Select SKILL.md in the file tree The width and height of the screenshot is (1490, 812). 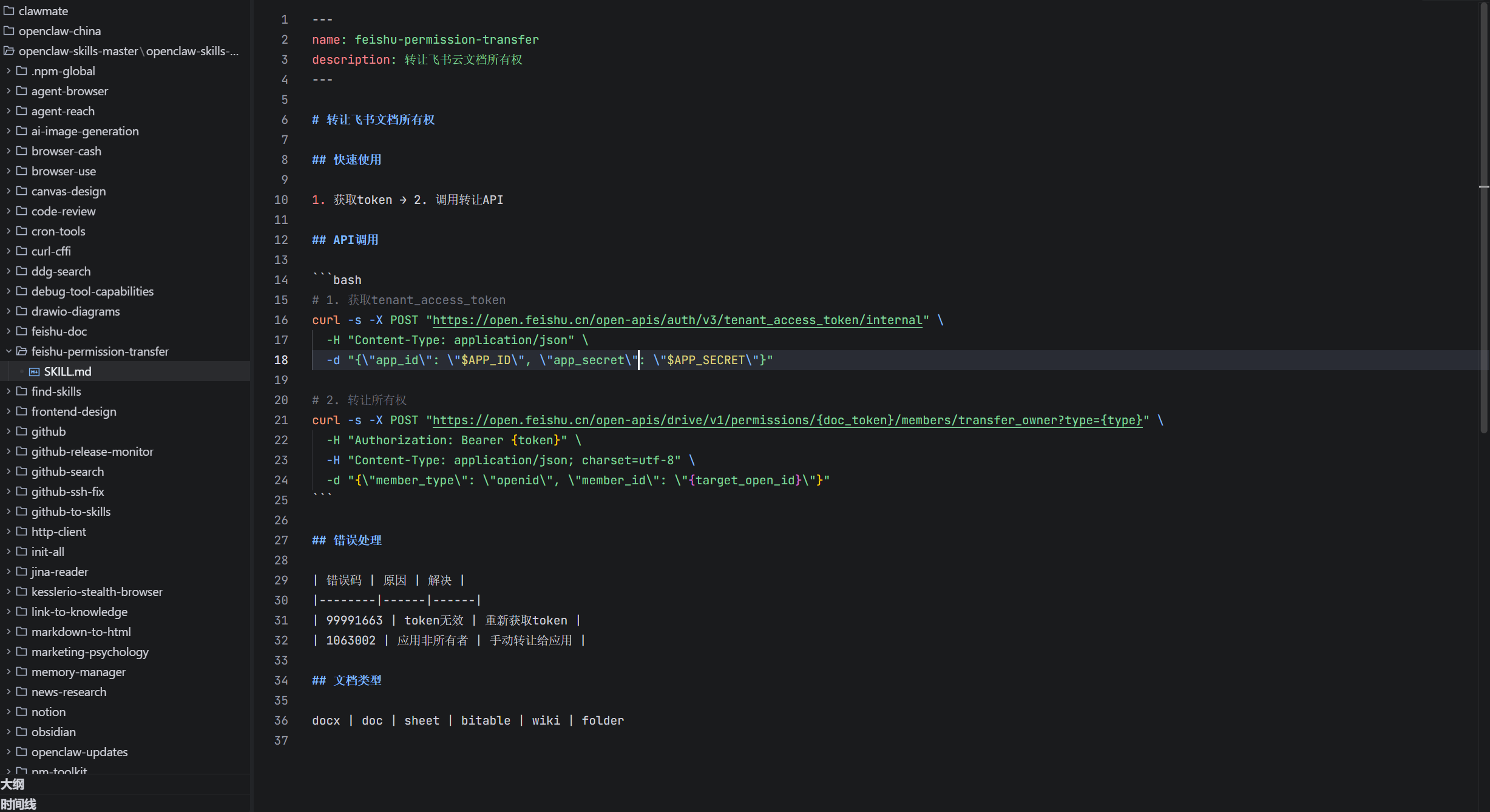[67, 371]
